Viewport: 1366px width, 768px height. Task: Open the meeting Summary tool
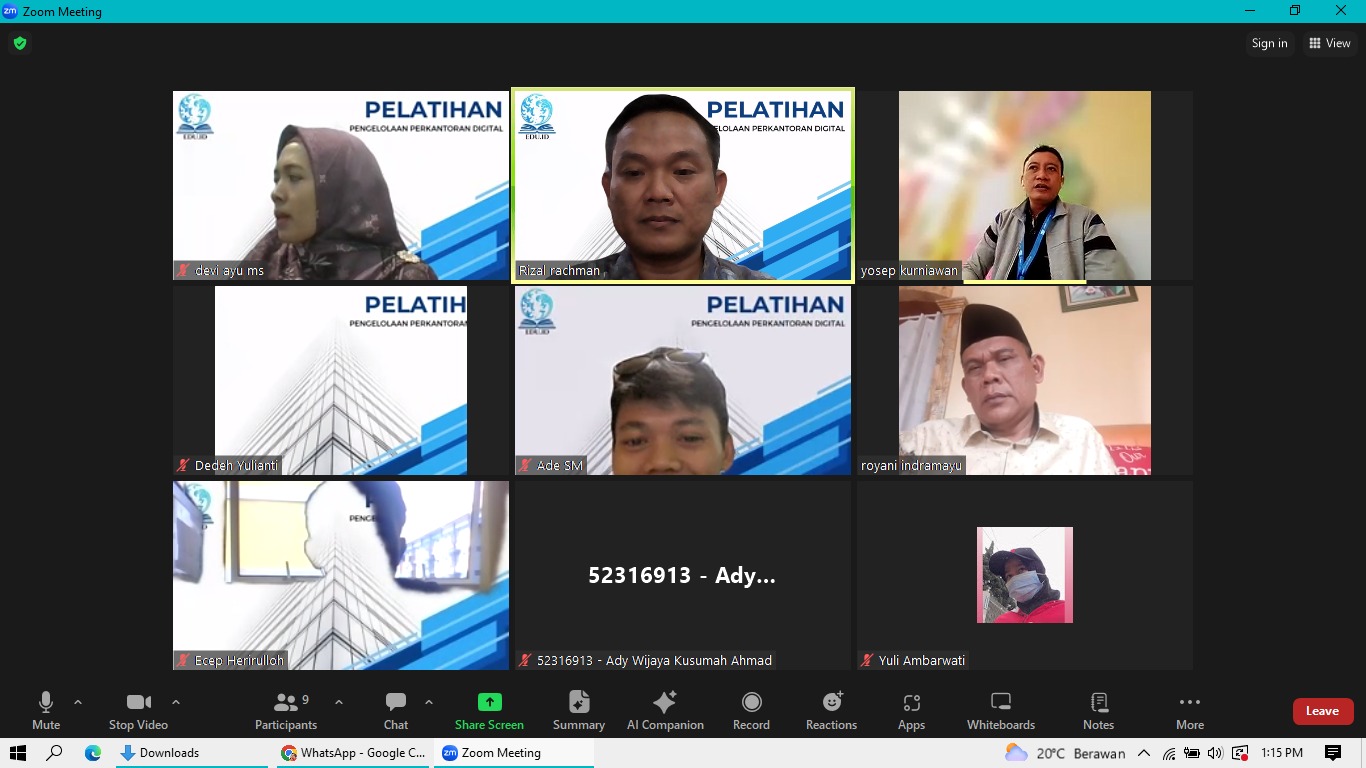tap(578, 710)
